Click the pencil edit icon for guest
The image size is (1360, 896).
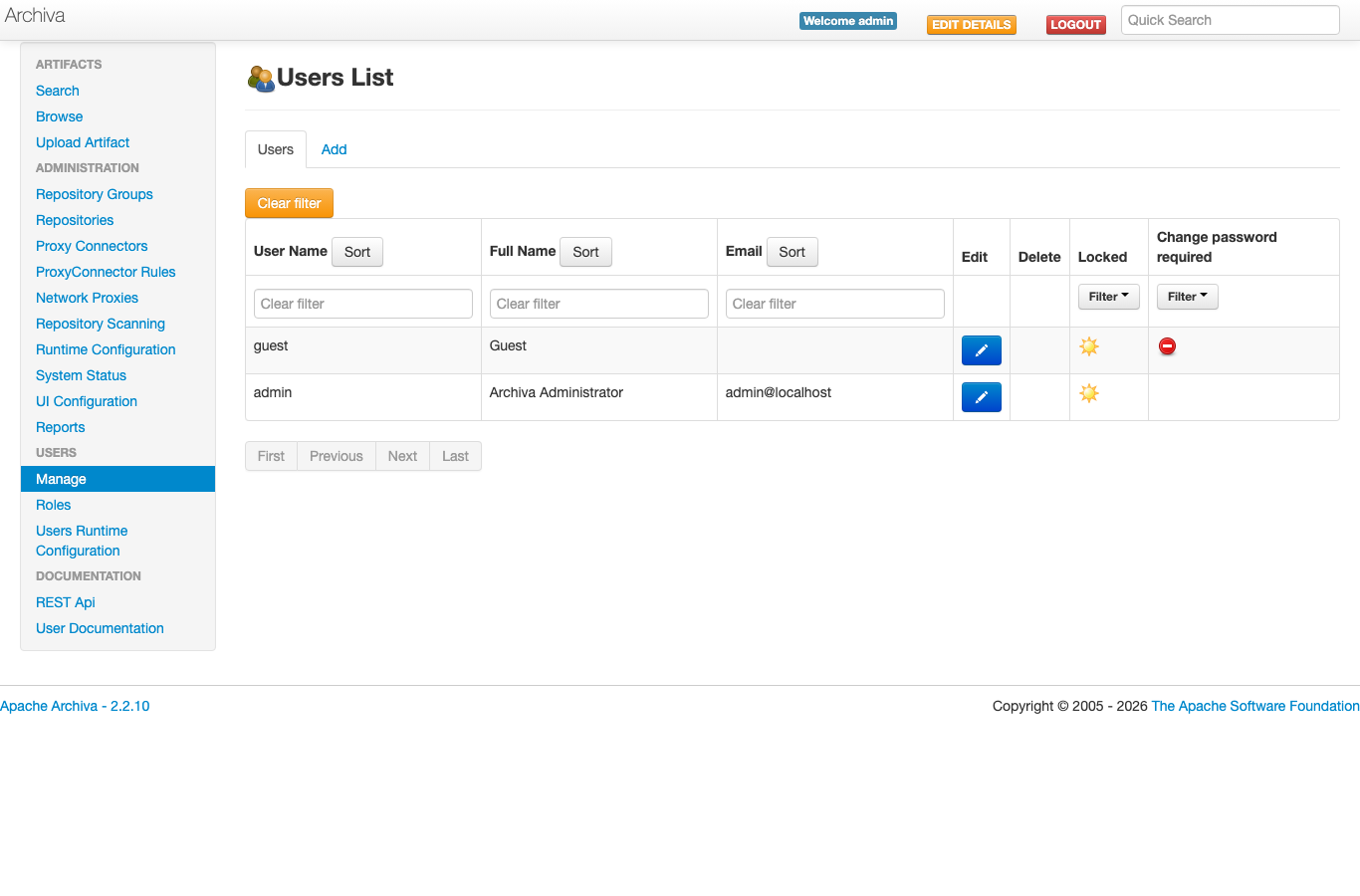coord(981,350)
